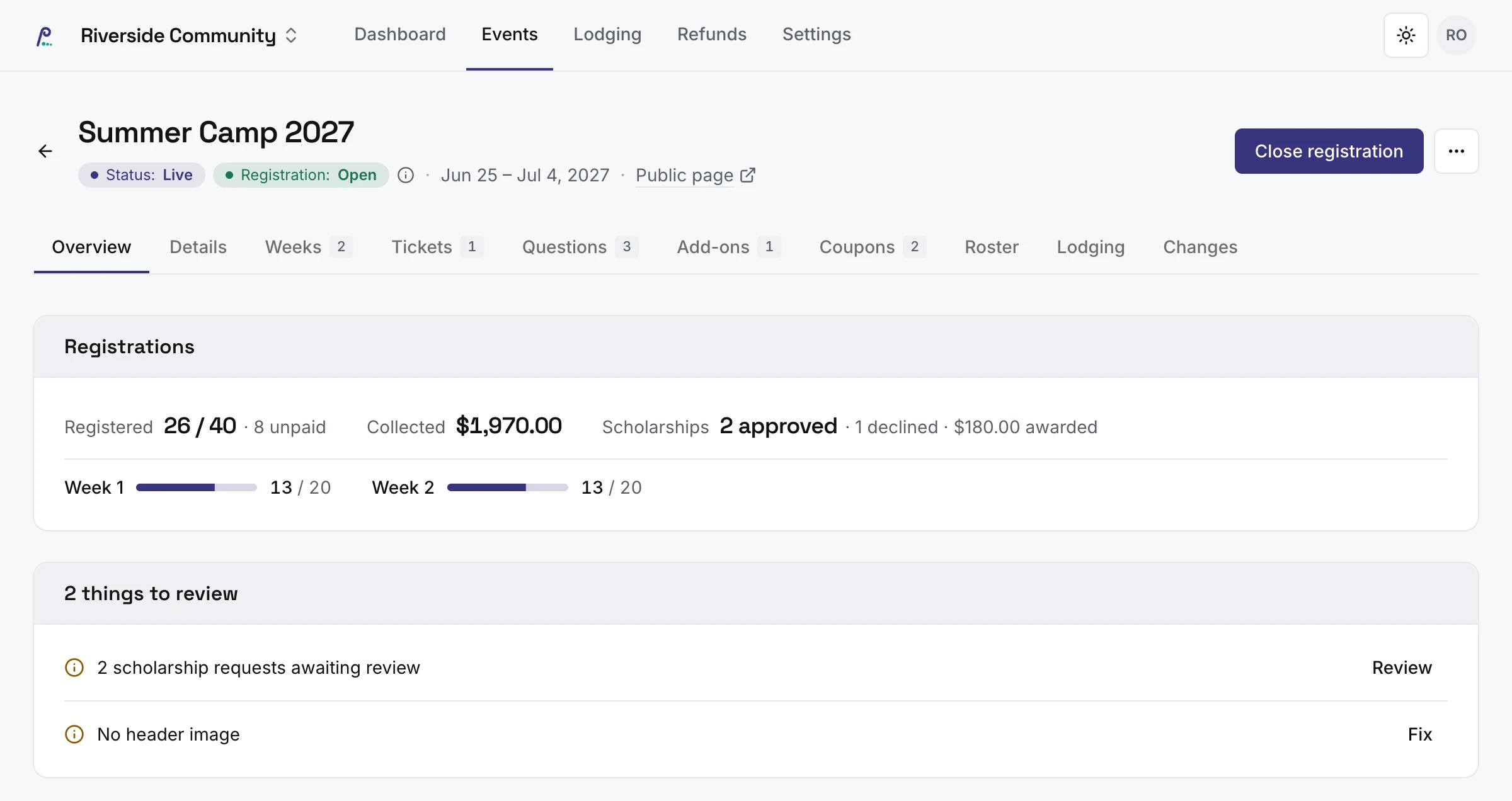Open the RO user avatar menu
The width and height of the screenshot is (1512, 801).
click(x=1457, y=35)
